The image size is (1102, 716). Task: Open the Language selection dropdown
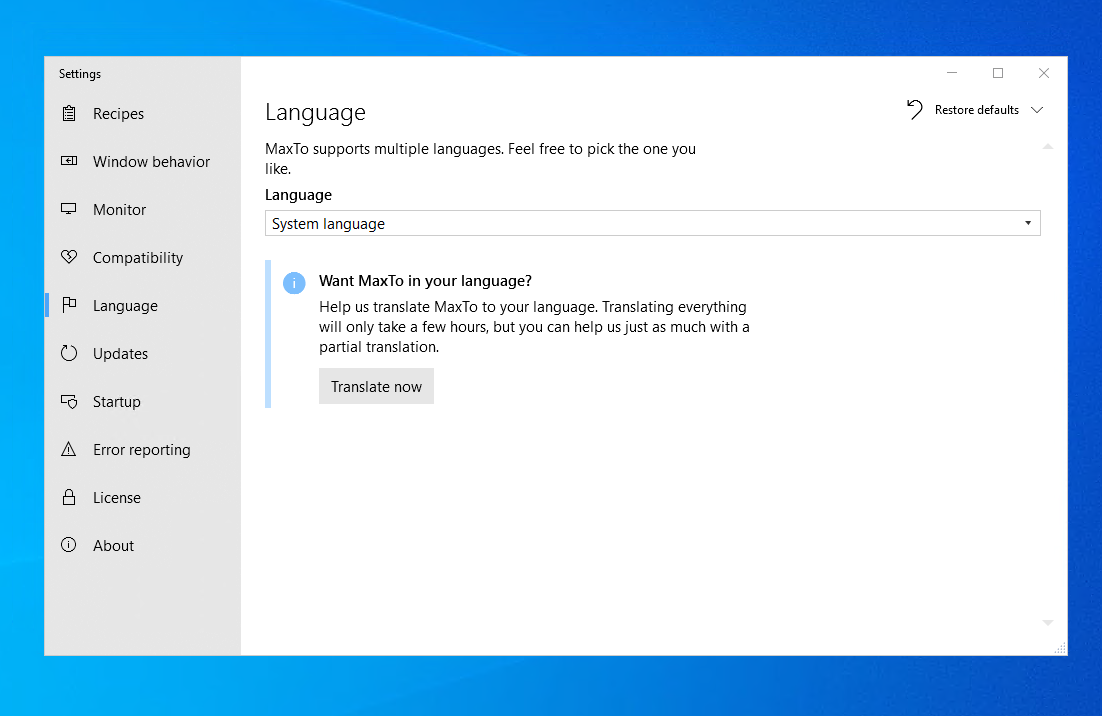652,223
